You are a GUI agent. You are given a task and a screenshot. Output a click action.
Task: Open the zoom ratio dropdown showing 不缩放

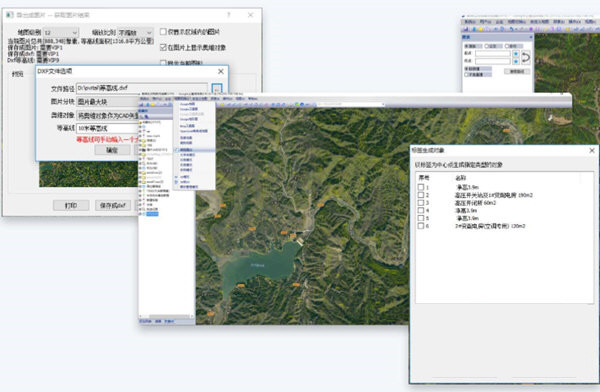(135, 33)
